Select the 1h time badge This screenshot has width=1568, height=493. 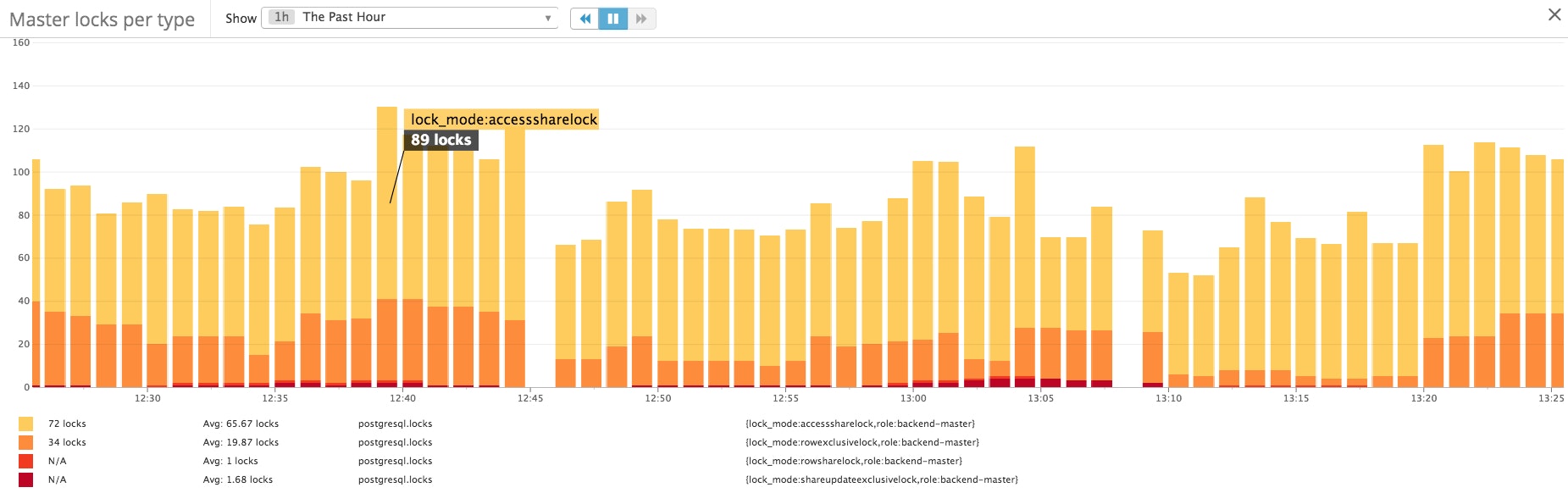(281, 17)
